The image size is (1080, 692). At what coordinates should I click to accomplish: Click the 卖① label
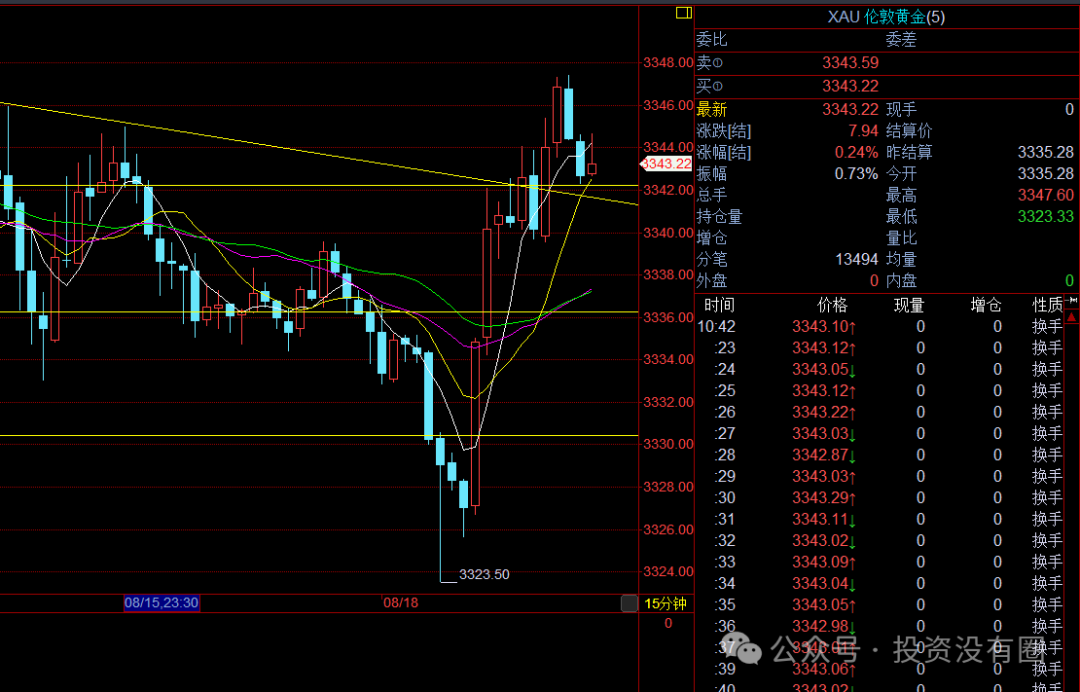click(709, 63)
